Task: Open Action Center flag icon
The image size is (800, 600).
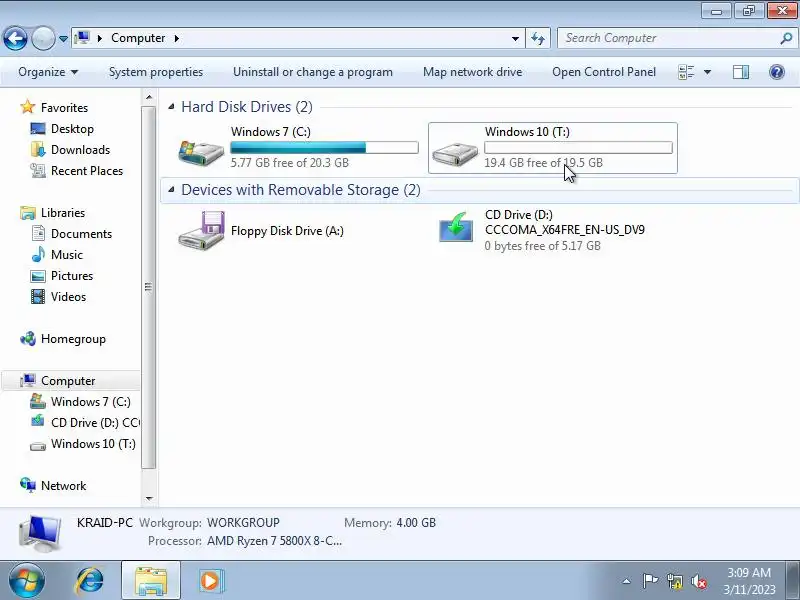Action: pos(650,581)
